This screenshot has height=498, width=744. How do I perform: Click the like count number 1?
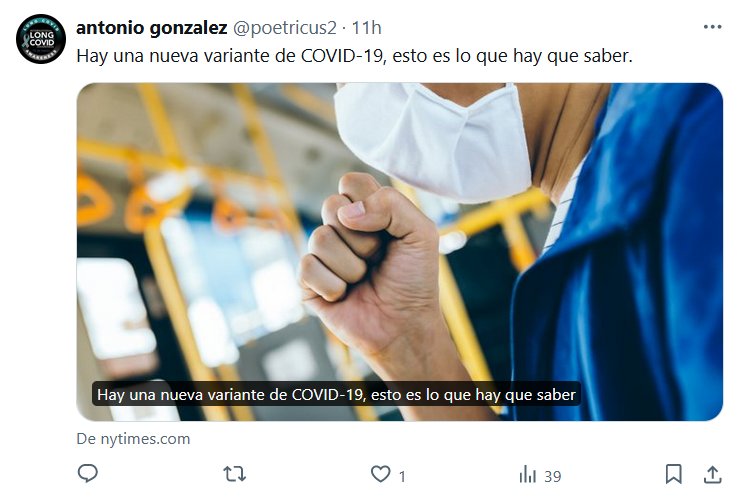pyautogui.click(x=402, y=476)
